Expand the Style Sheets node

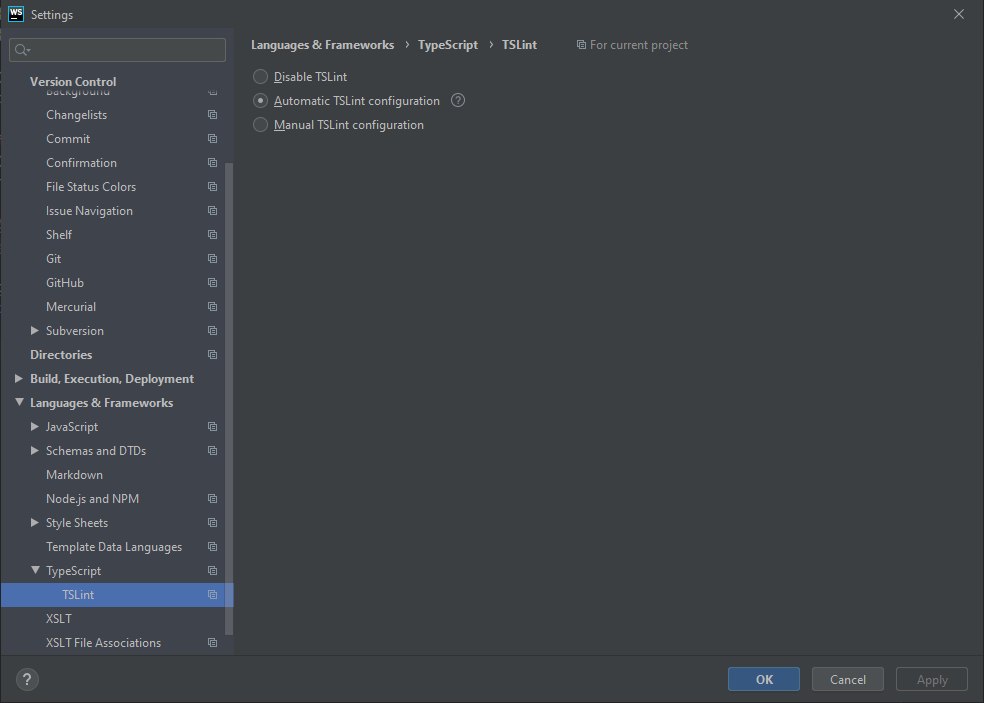click(x=35, y=522)
